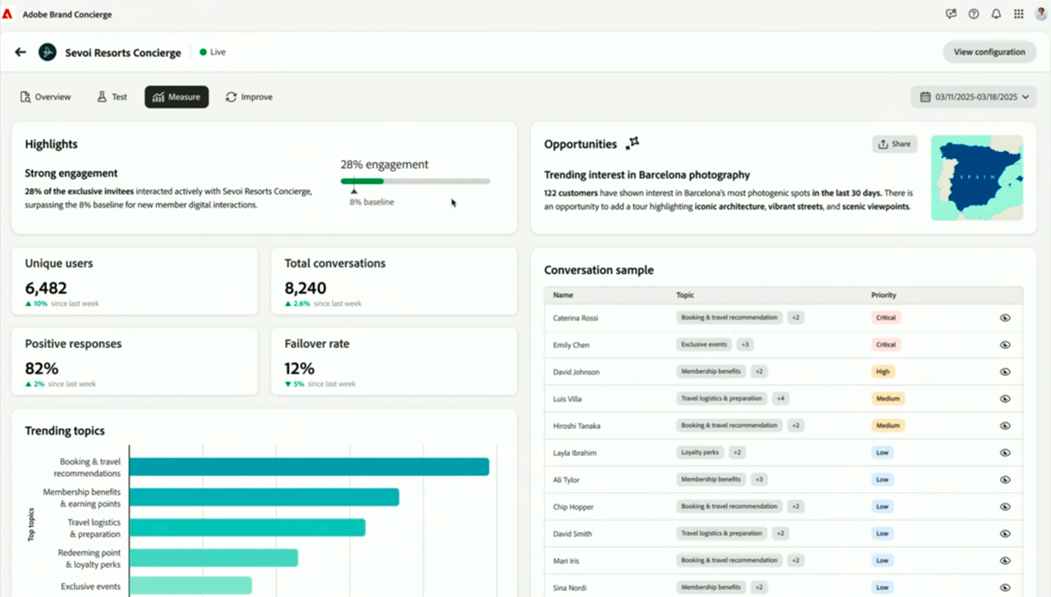The image size is (1051, 597).
Task: Click the Total conversations 8,240 card
Action: [394, 281]
